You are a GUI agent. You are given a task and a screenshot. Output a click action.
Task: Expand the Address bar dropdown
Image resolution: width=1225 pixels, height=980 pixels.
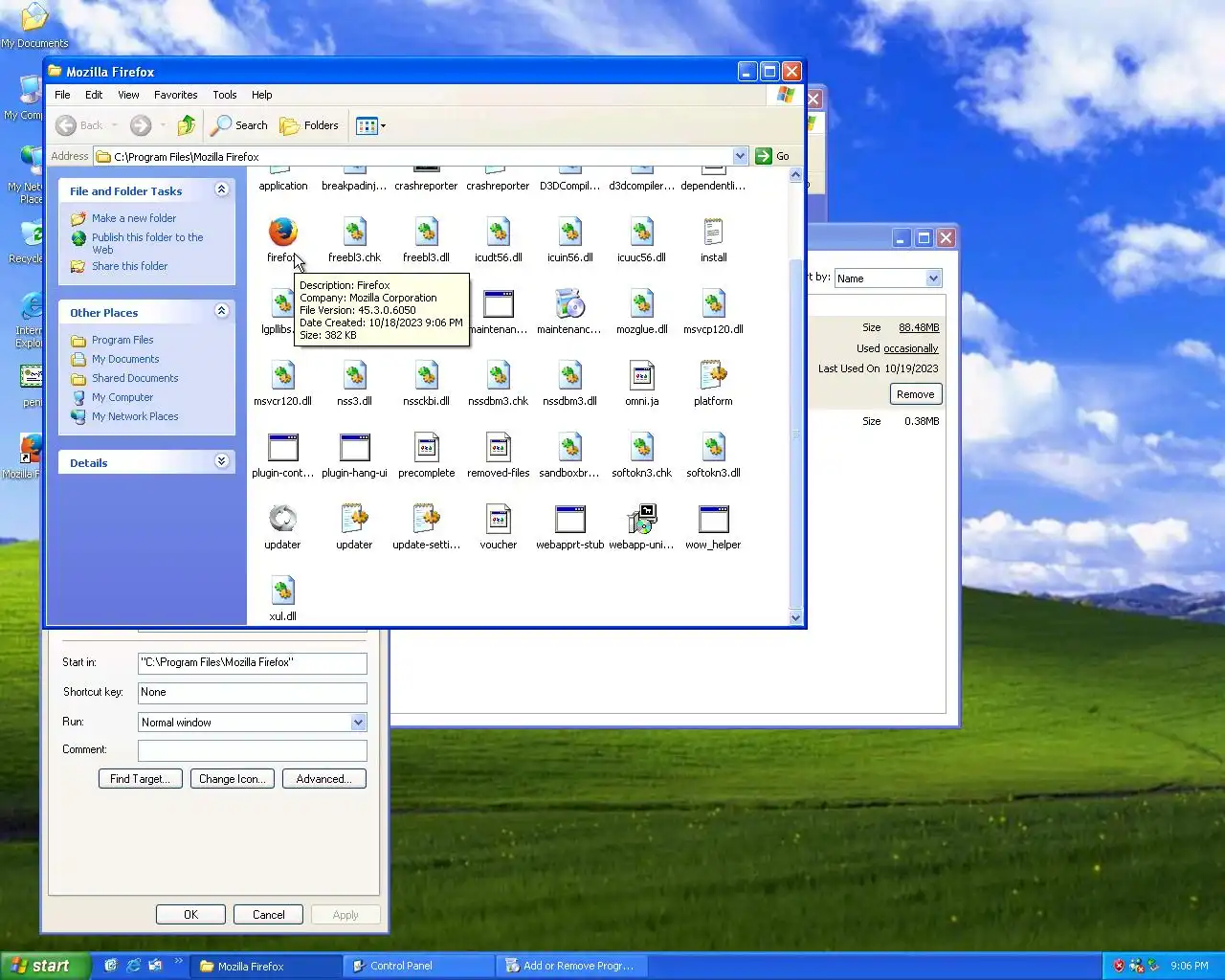[x=740, y=156]
